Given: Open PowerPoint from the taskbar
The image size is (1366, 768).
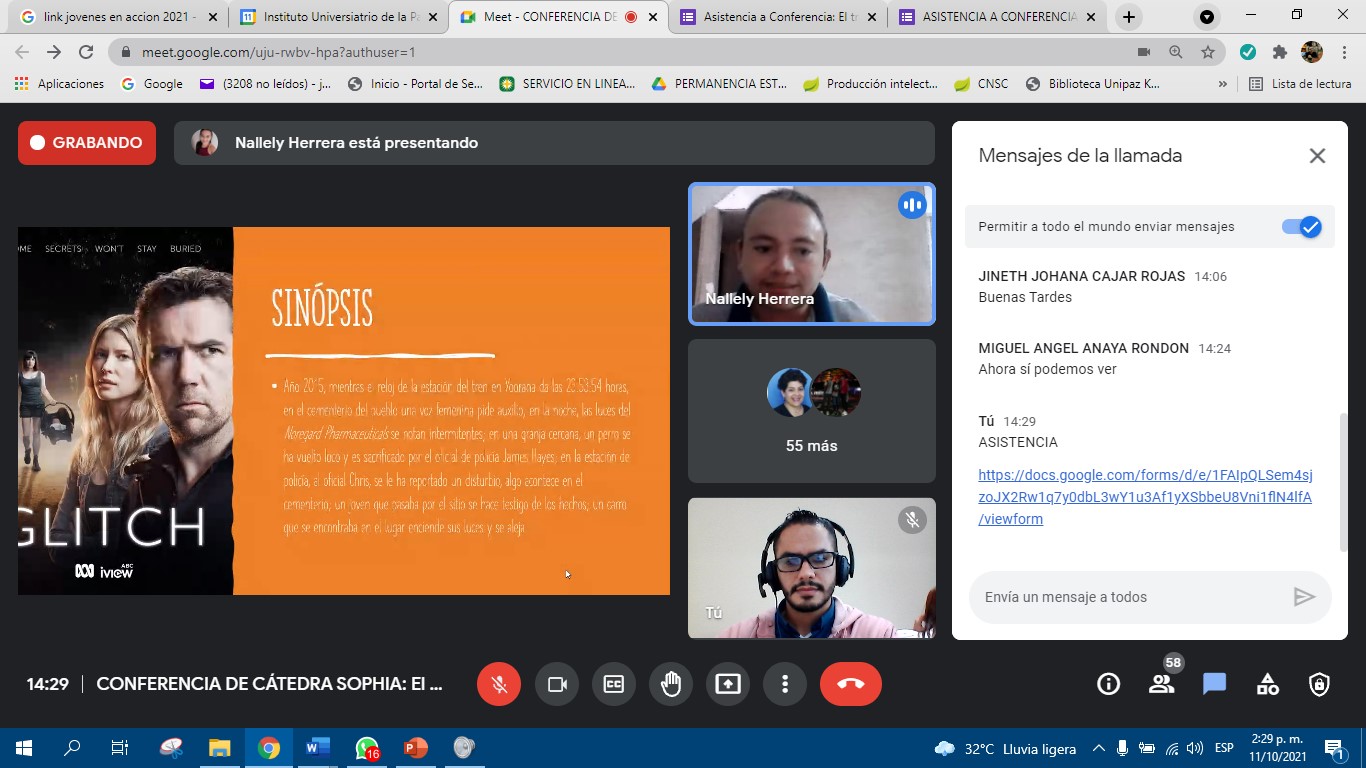Looking at the screenshot, I should click(x=415, y=748).
